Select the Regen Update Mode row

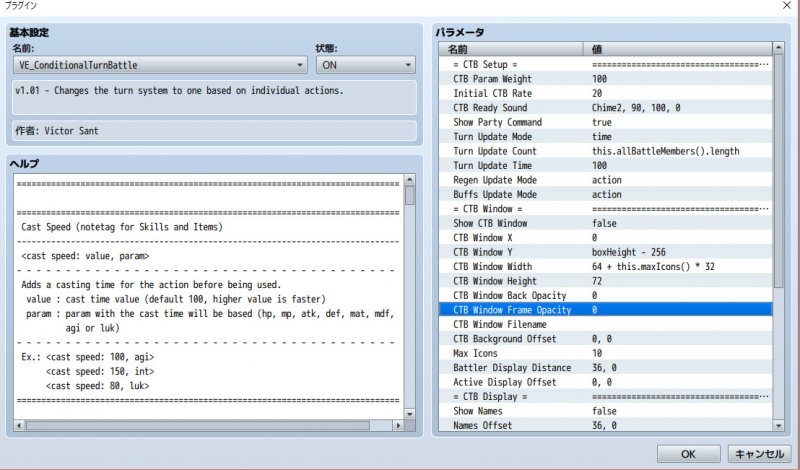(606, 180)
